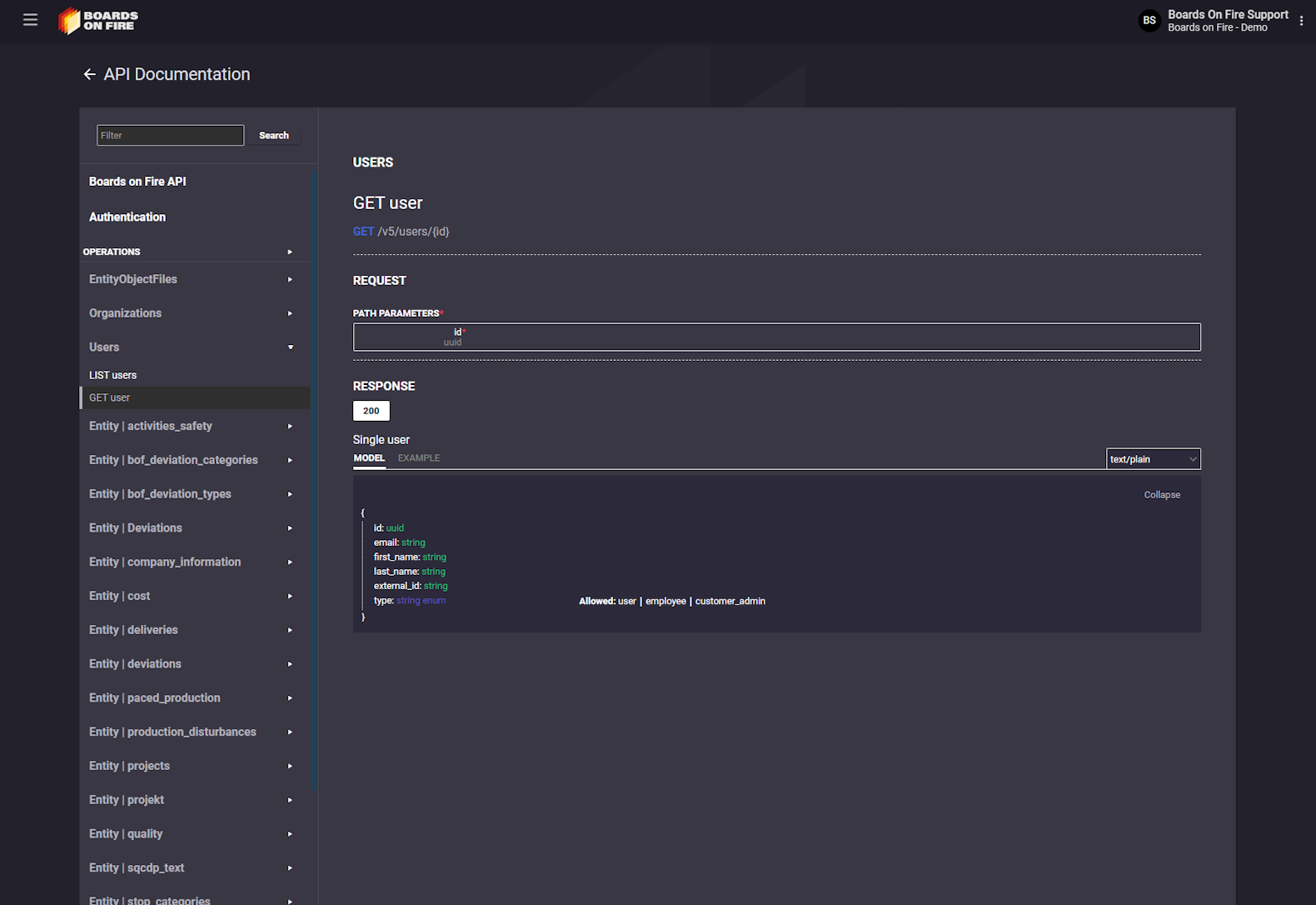
Task: Click the BS user avatar
Action: click(1149, 21)
